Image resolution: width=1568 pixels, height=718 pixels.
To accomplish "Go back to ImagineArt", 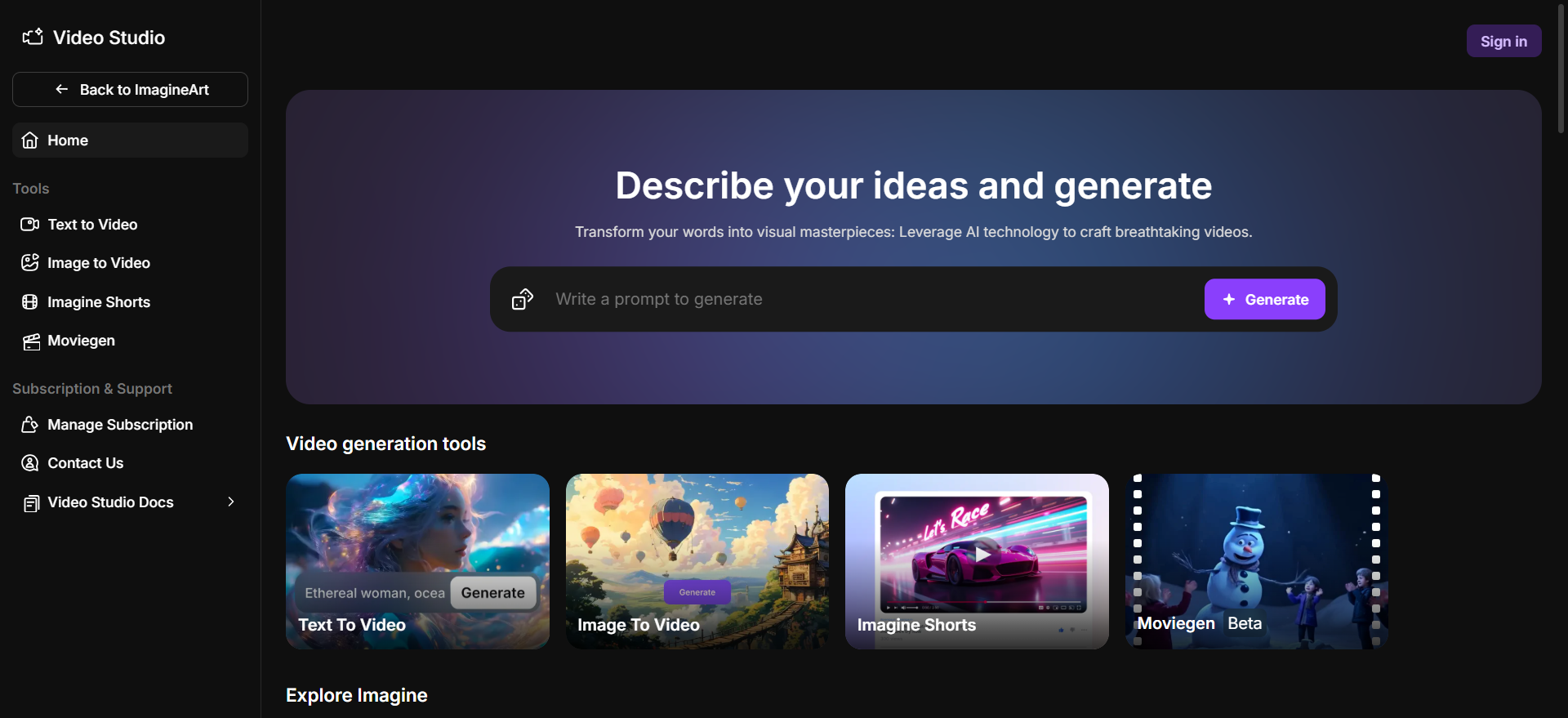I will 131,90.
